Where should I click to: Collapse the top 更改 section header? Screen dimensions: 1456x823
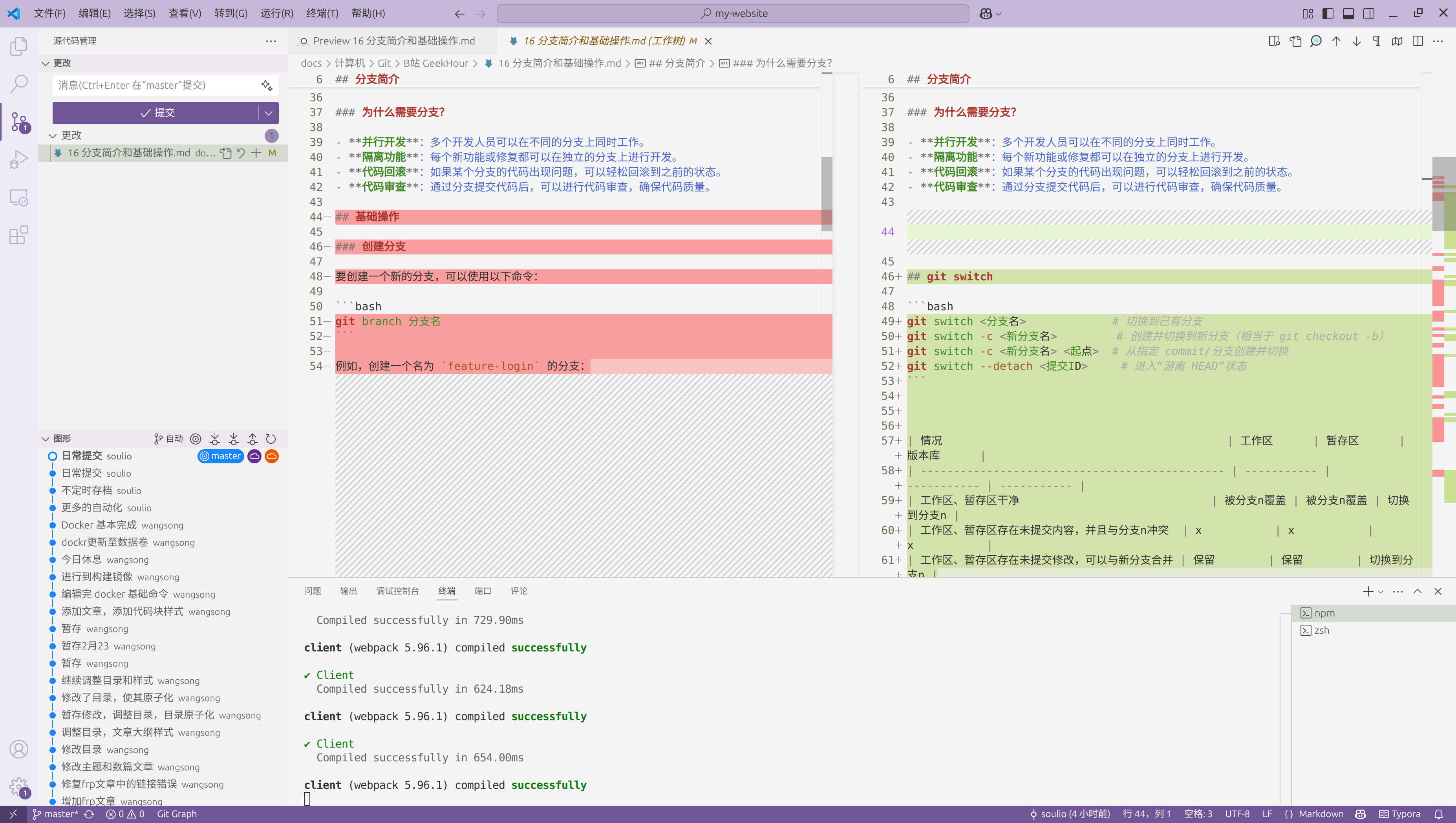point(163,63)
